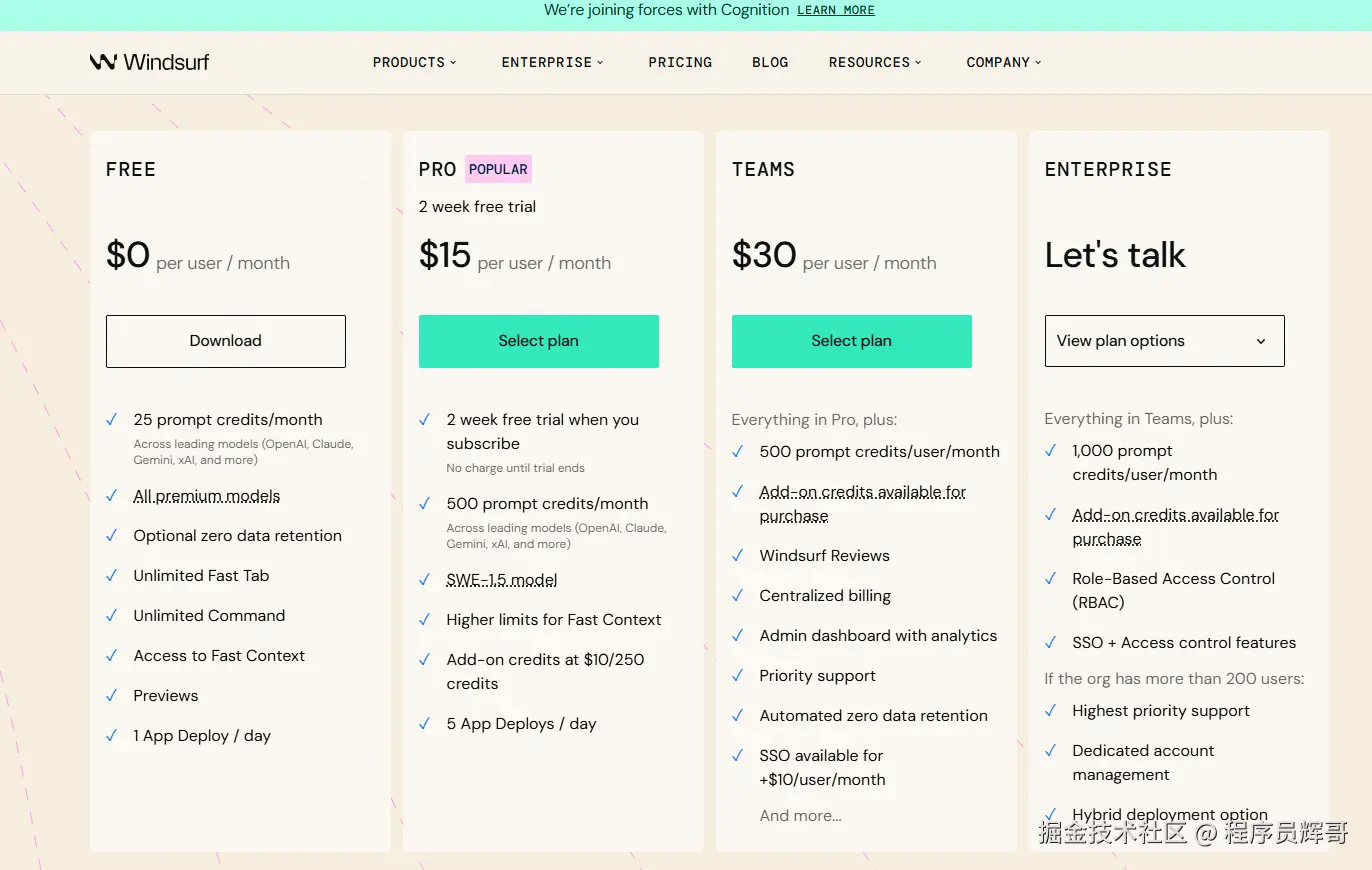Click the Download button in Free plan

pyautogui.click(x=226, y=341)
